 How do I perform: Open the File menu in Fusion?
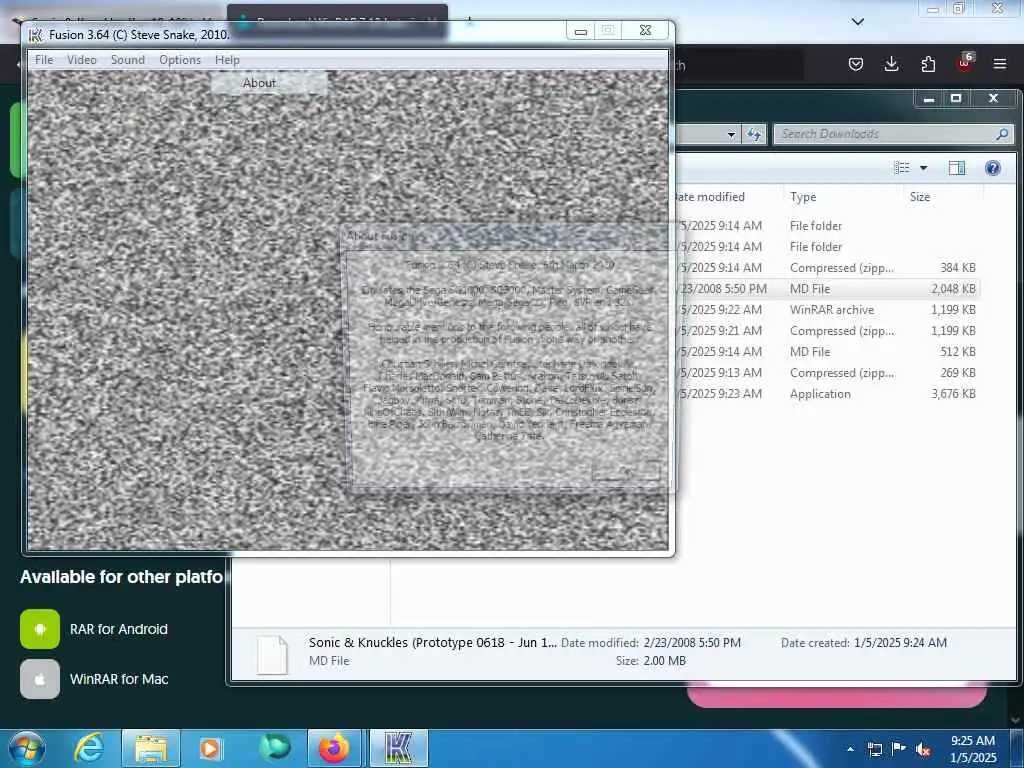44,60
